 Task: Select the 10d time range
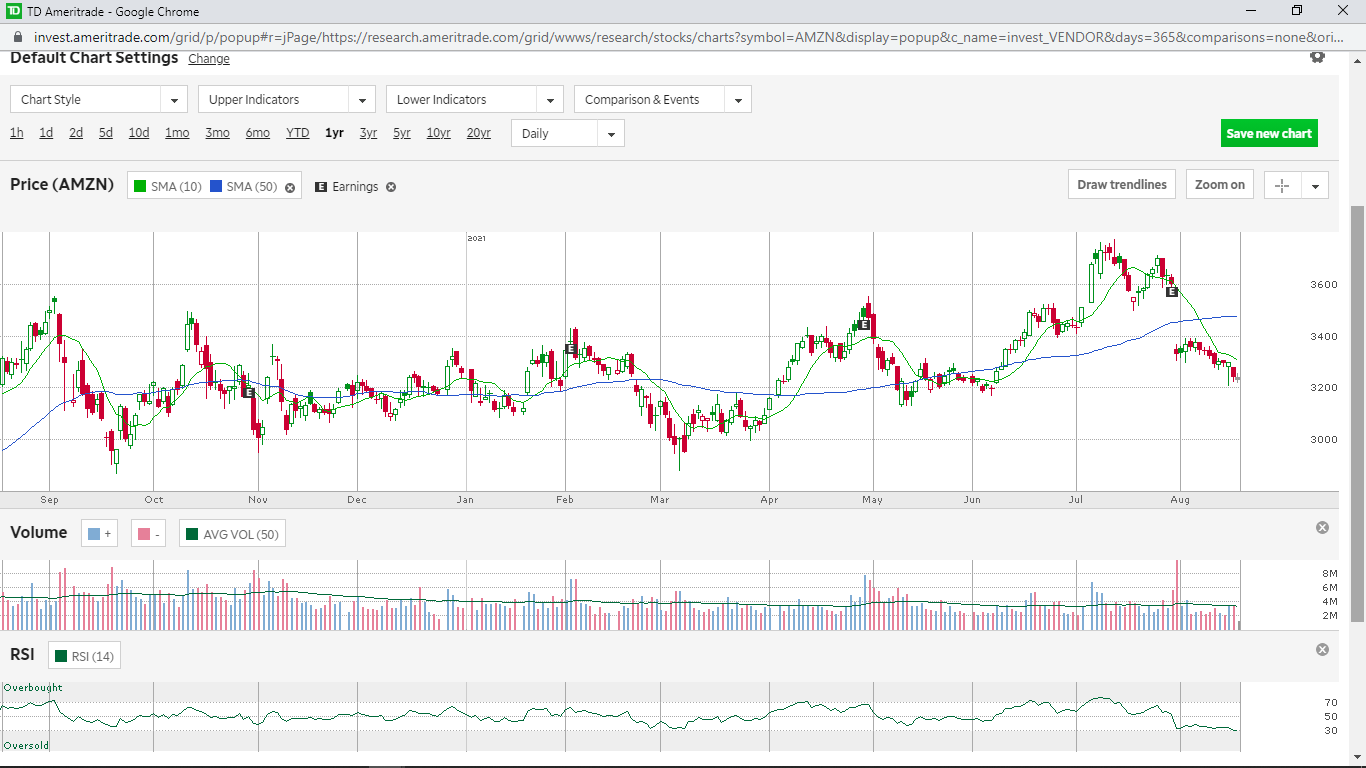(x=139, y=133)
